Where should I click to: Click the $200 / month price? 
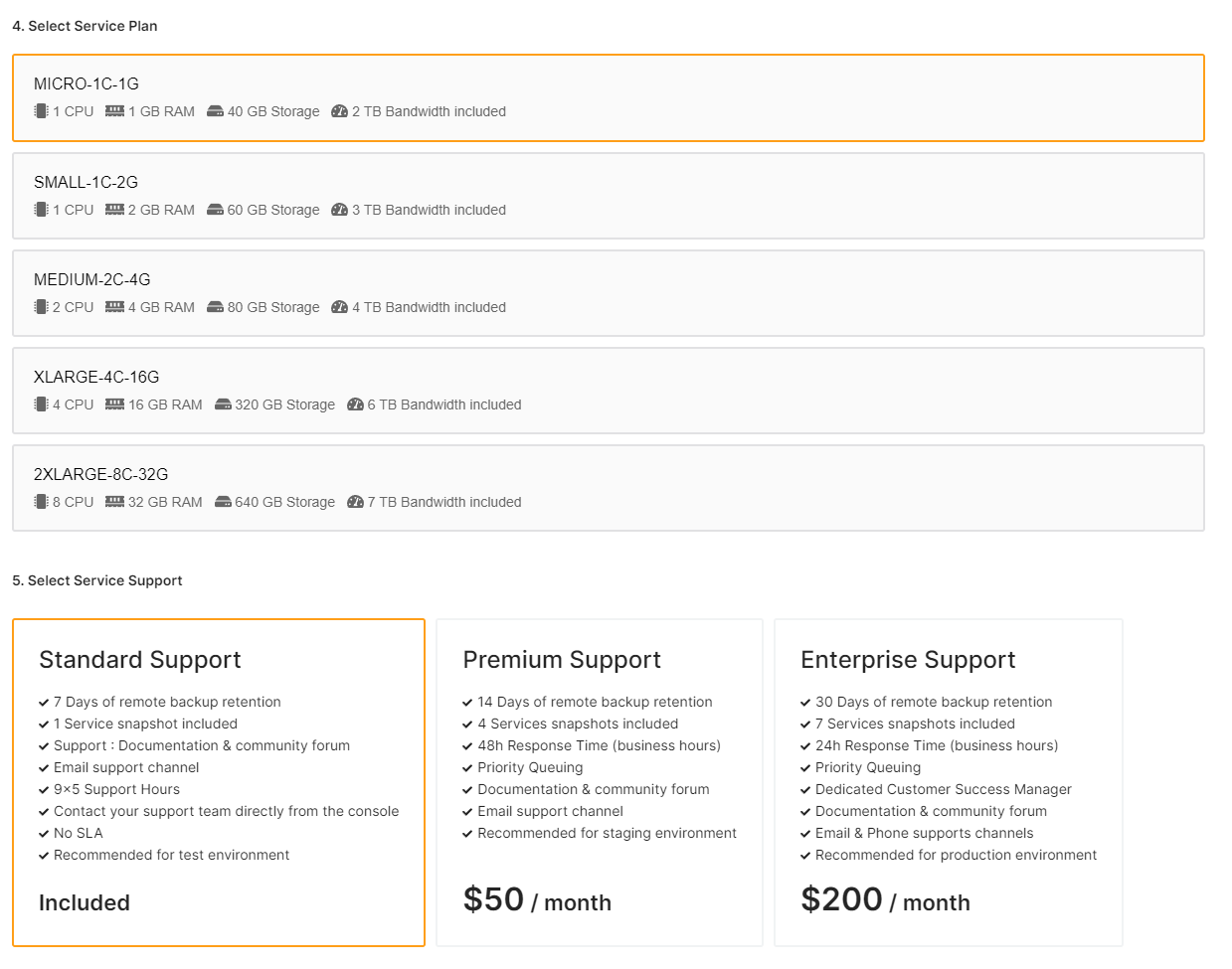point(885,900)
